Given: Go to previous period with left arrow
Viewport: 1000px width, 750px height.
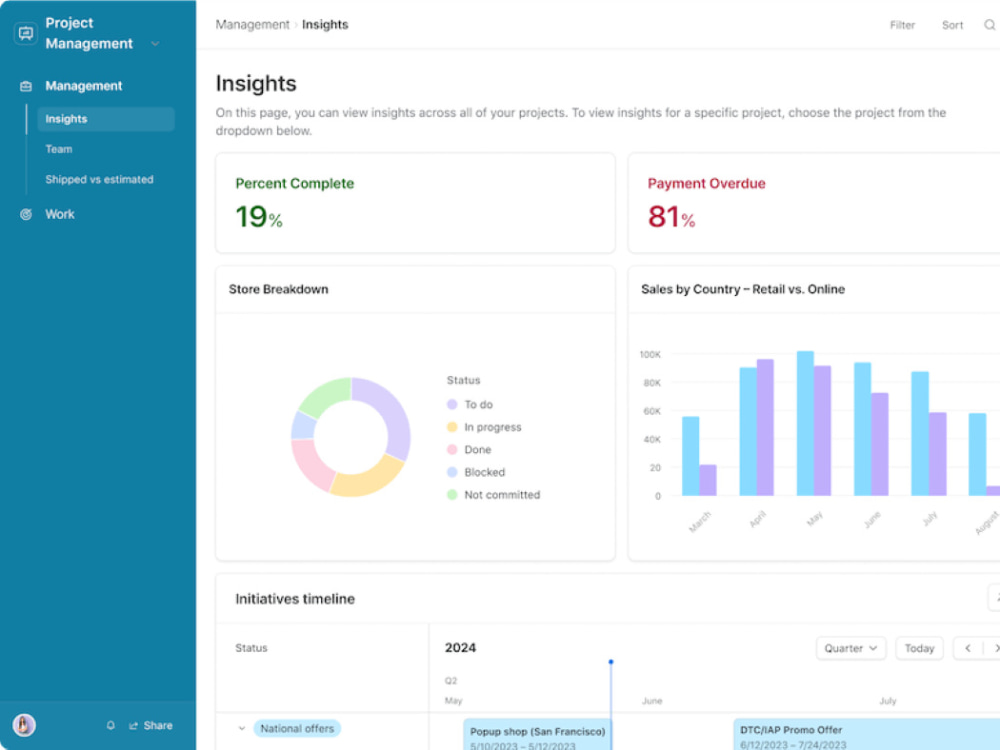Looking at the screenshot, I should [968, 649].
